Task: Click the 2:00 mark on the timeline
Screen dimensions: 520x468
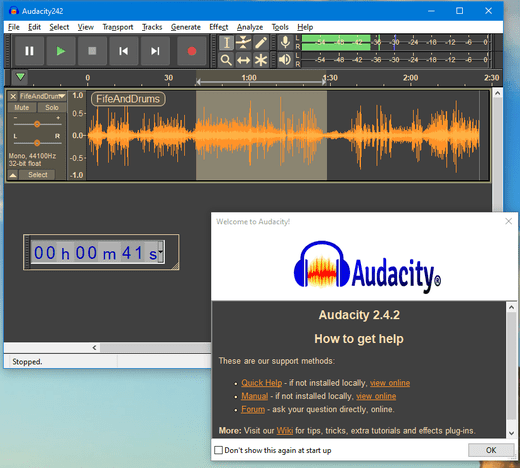Action: point(410,78)
